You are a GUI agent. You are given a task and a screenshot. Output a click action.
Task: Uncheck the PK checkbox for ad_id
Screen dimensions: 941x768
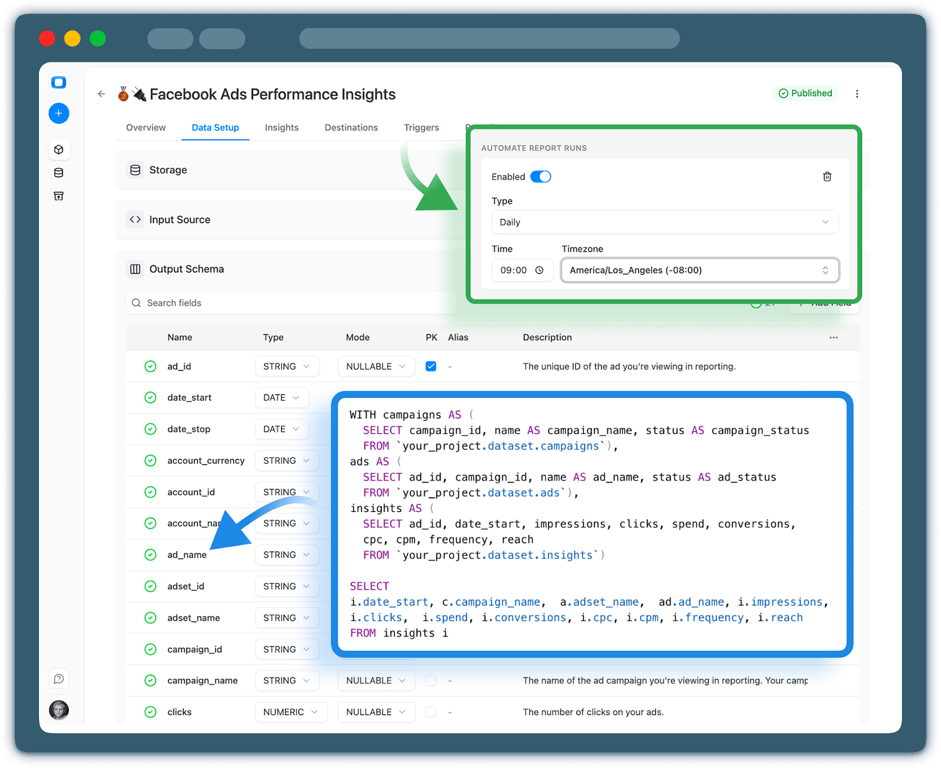[x=431, y=366]
